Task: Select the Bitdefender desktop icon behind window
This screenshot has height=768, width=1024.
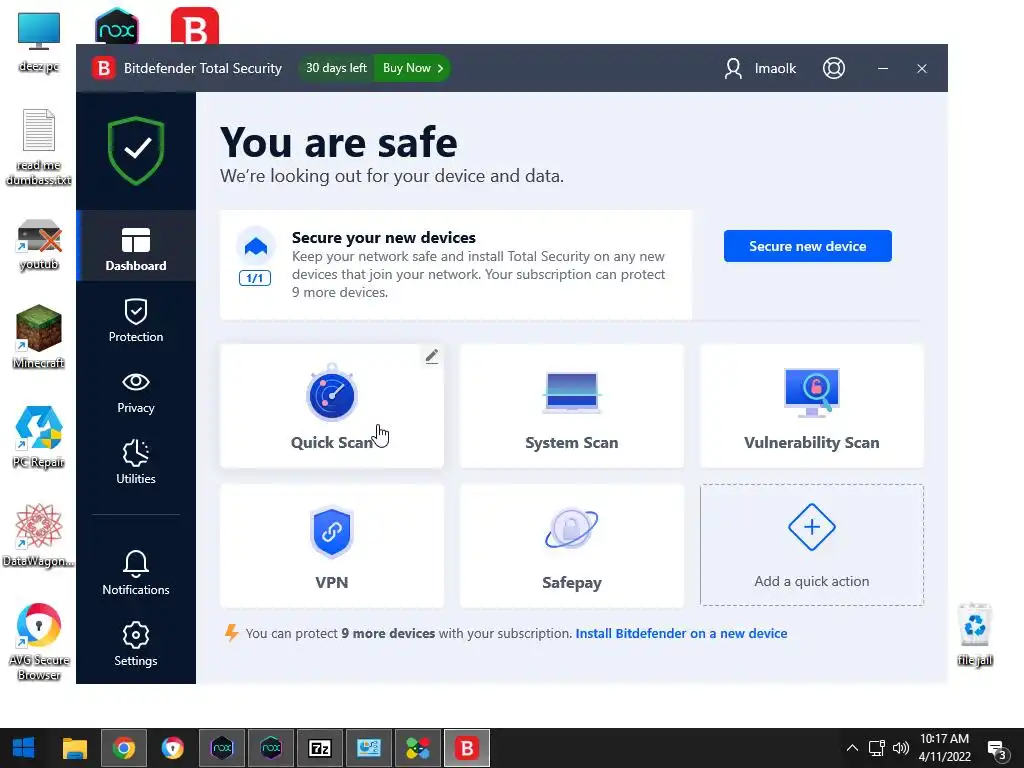Action: (x=195, y=25)
